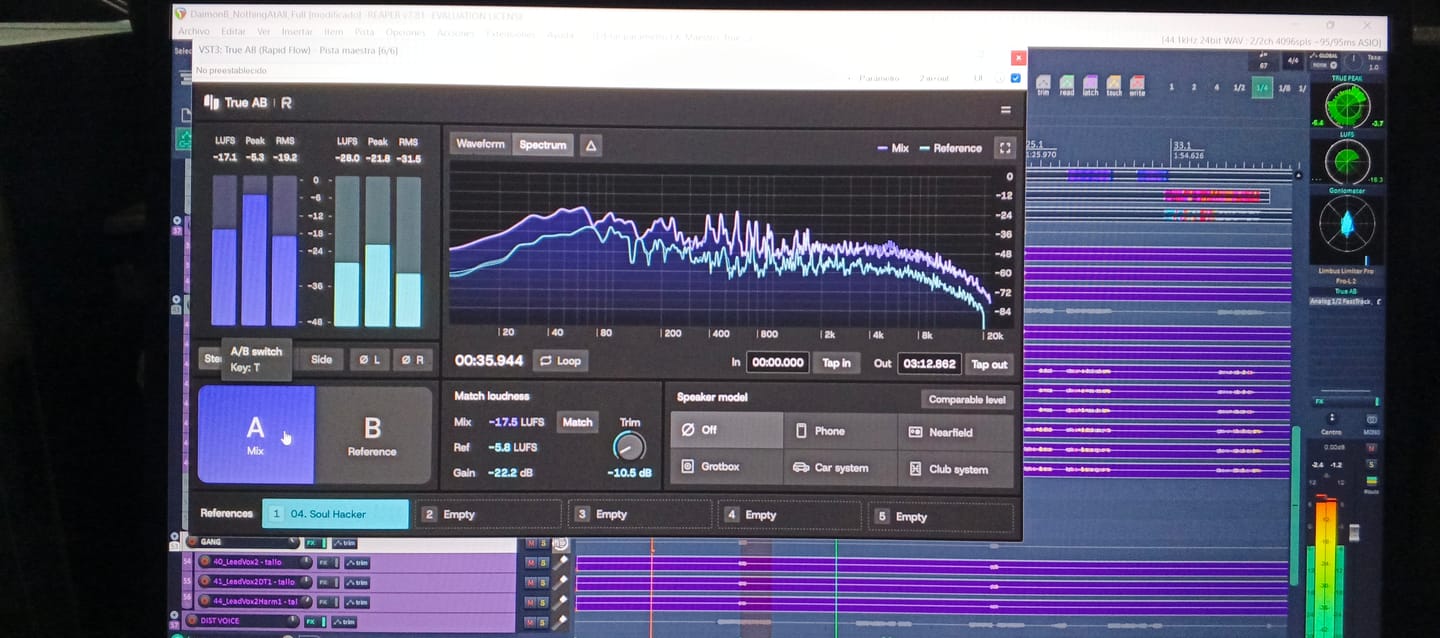
Task: Click the delta triangle view icon
Action: pyautogui.click(x=590, y=146)
